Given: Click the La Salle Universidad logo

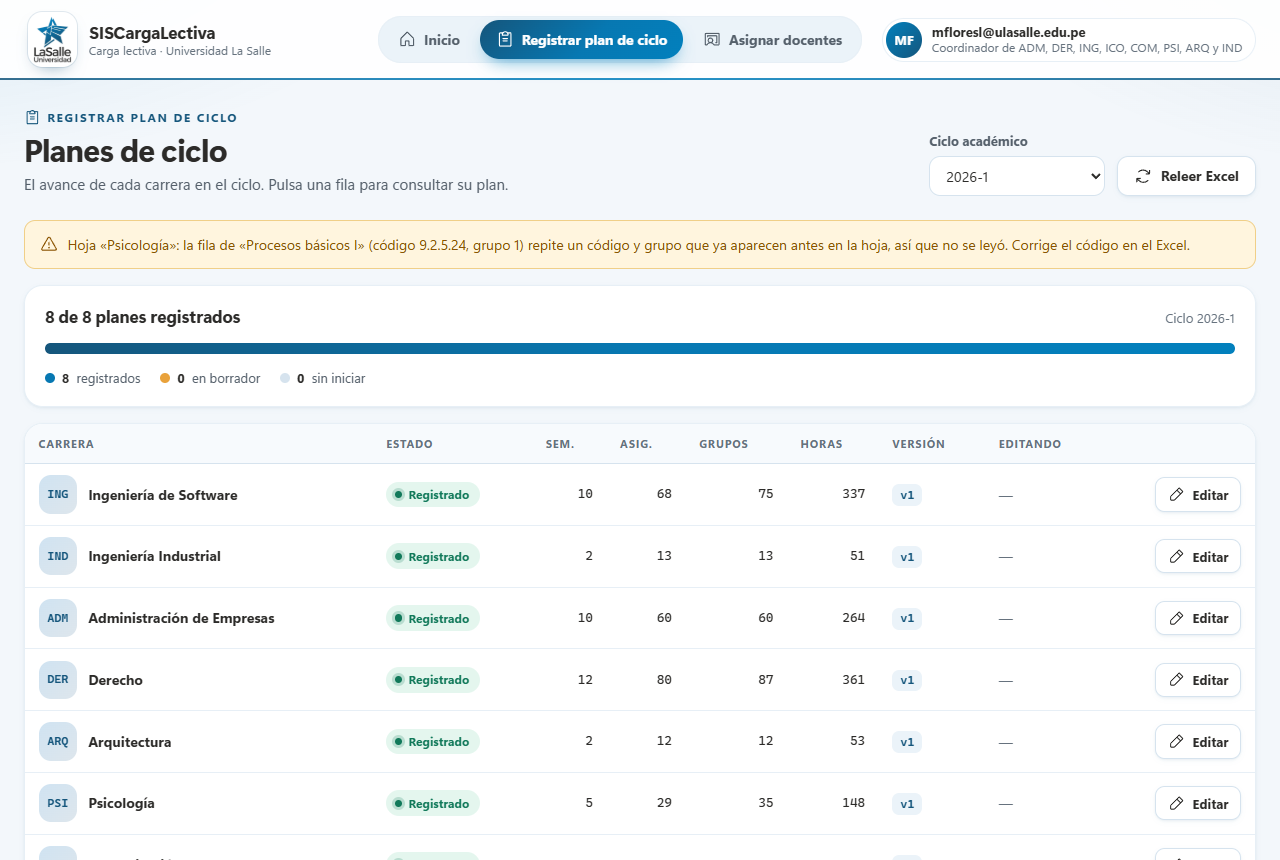Looking at the screenshot, I should 52,40.
